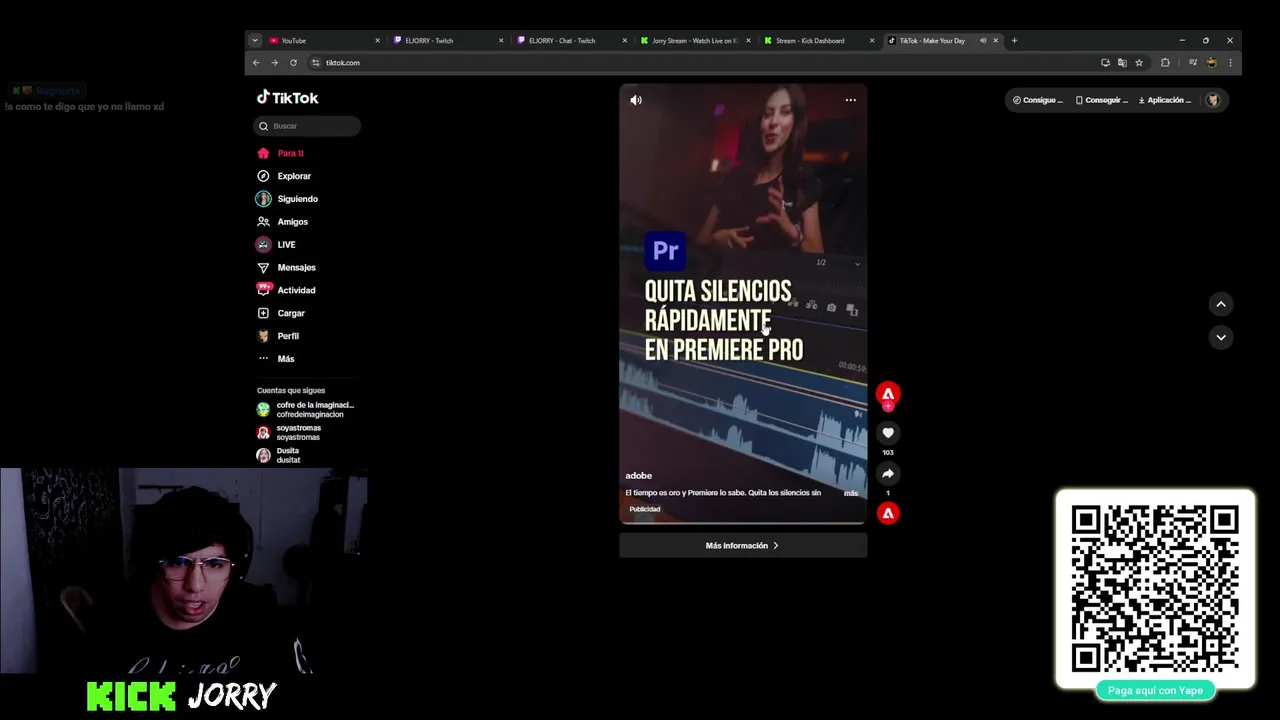Click the Premiere Pro video thumbnail
This screenshot has width=1280, height=720.
coord(743,304)
